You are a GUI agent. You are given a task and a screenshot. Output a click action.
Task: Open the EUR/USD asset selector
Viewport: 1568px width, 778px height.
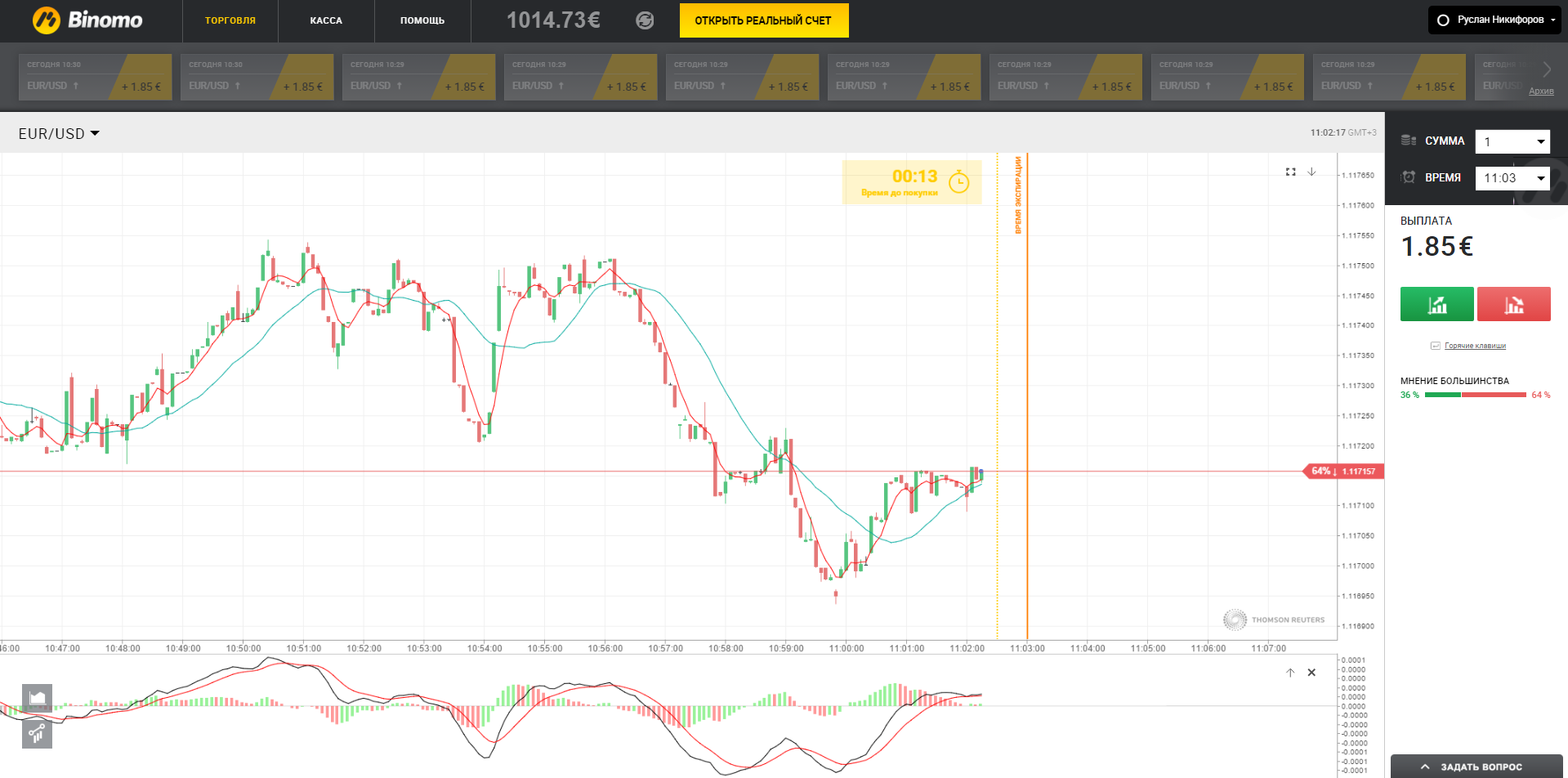pos(59,133)
